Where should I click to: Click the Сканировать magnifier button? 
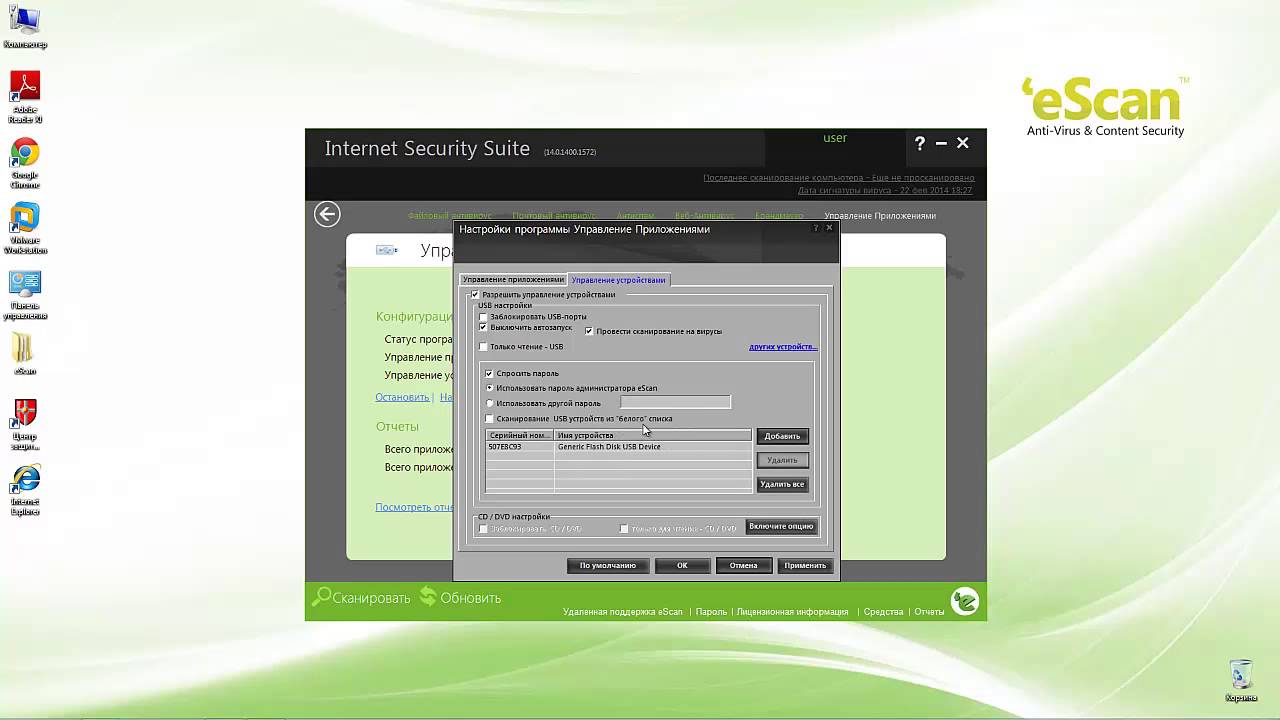[x=362, y=598]
